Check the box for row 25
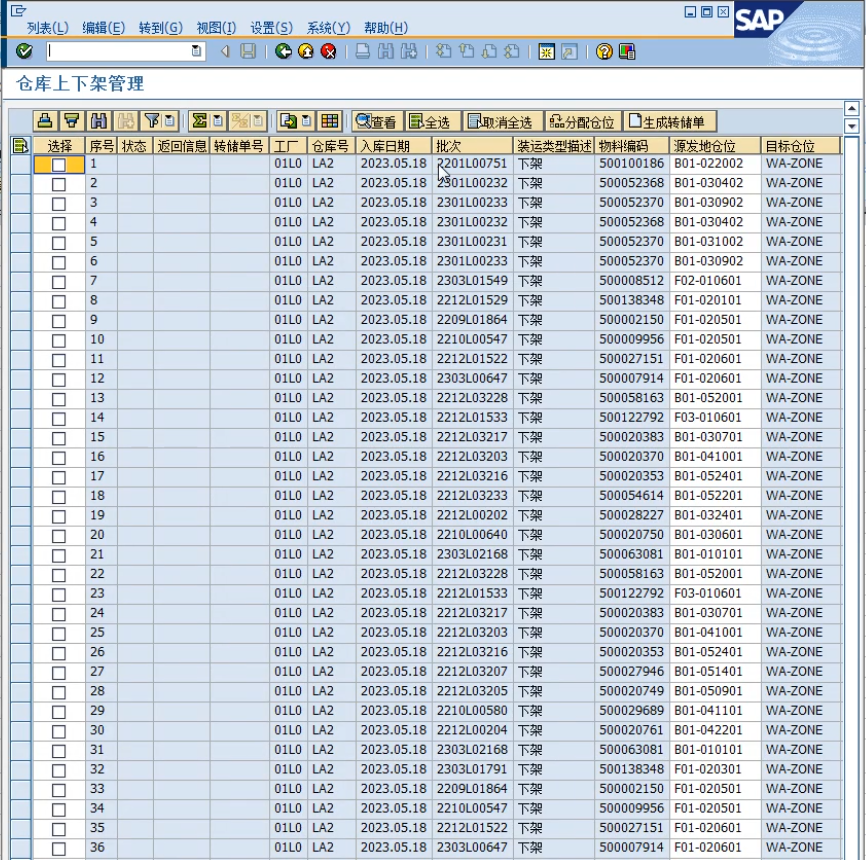The image size is (866, 860). [x=59, y=633]
